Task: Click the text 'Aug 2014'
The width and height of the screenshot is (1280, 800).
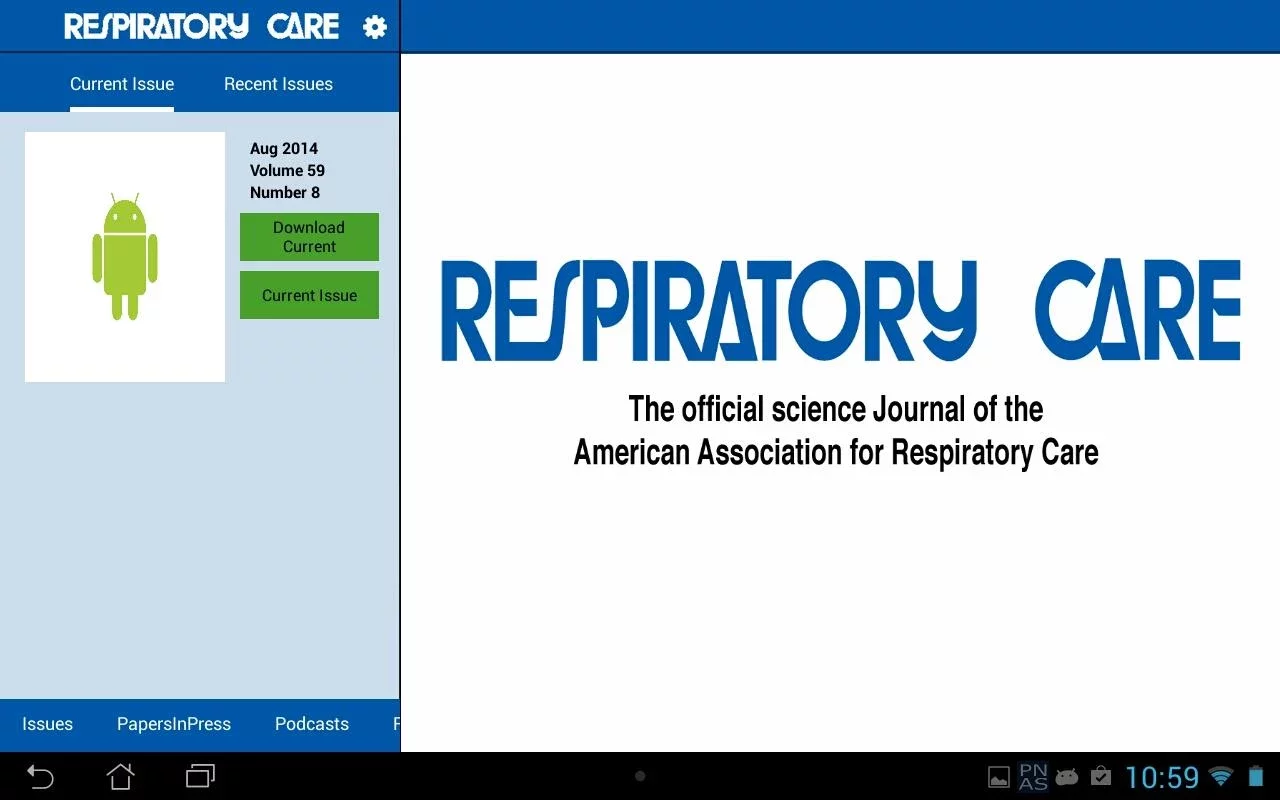Action: point(284,148)
